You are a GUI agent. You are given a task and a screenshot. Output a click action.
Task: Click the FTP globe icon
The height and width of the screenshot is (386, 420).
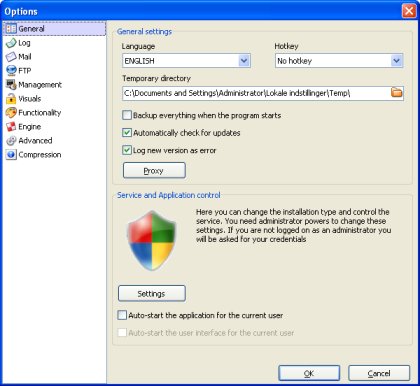pos(11,71)
